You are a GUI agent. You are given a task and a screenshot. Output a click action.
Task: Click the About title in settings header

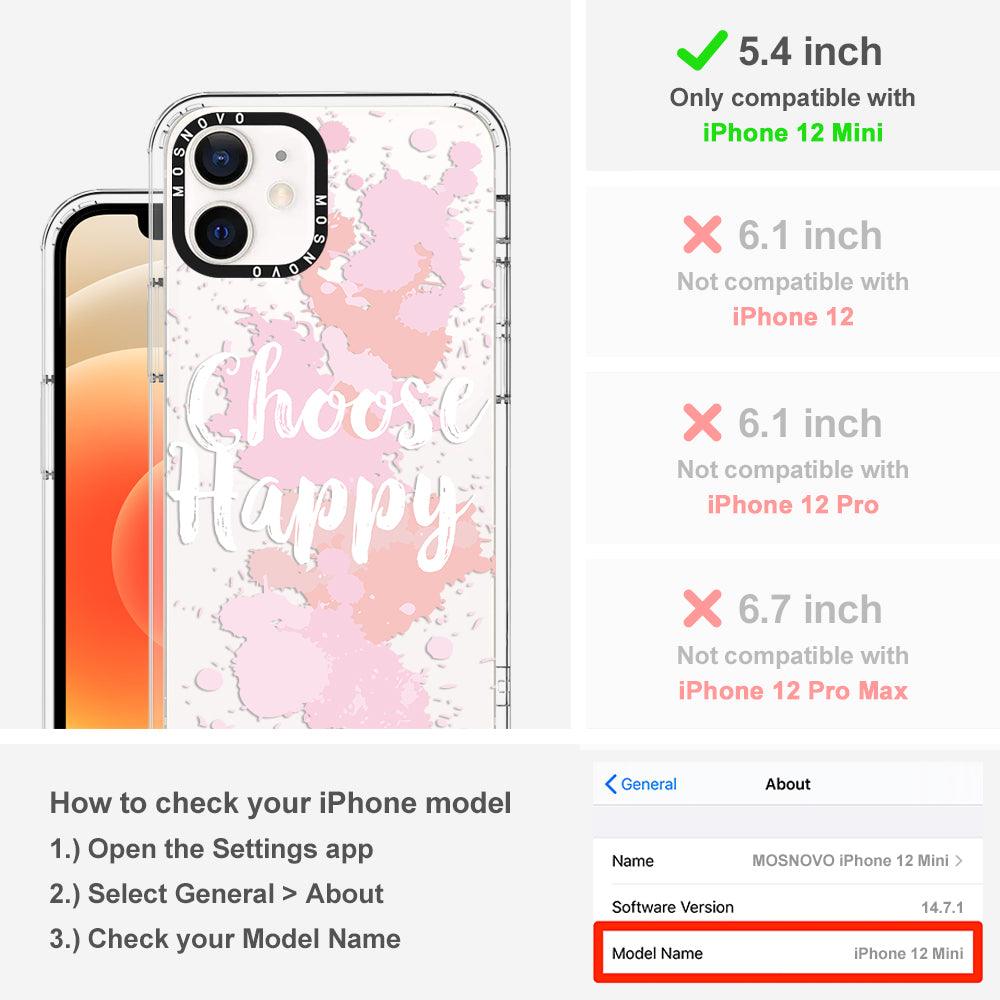click(788, 784)
